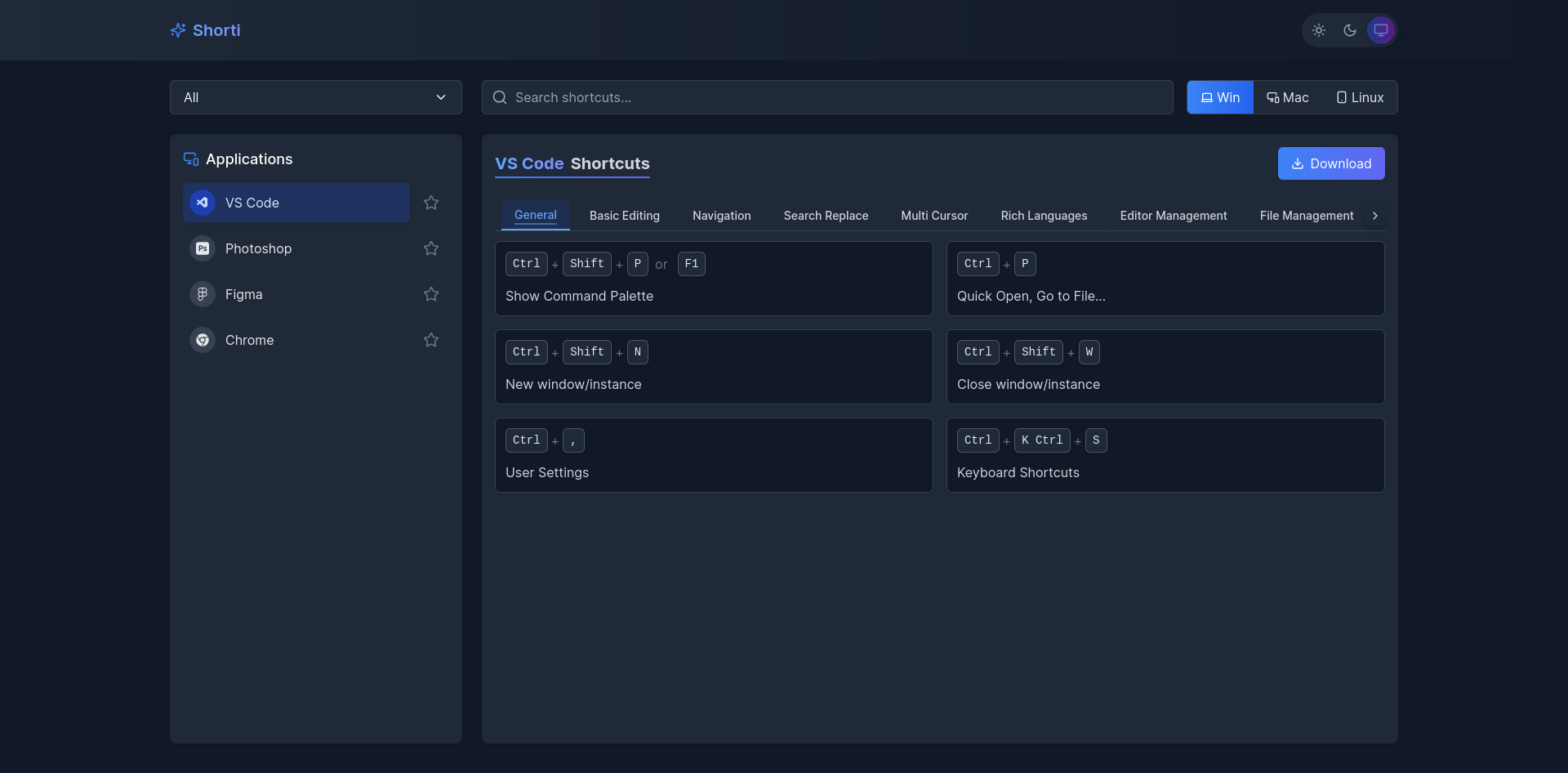The width and height of the screenshot is (1568, 773).
Task: Click the Search shortcuts input field
Action: [827, 97]
